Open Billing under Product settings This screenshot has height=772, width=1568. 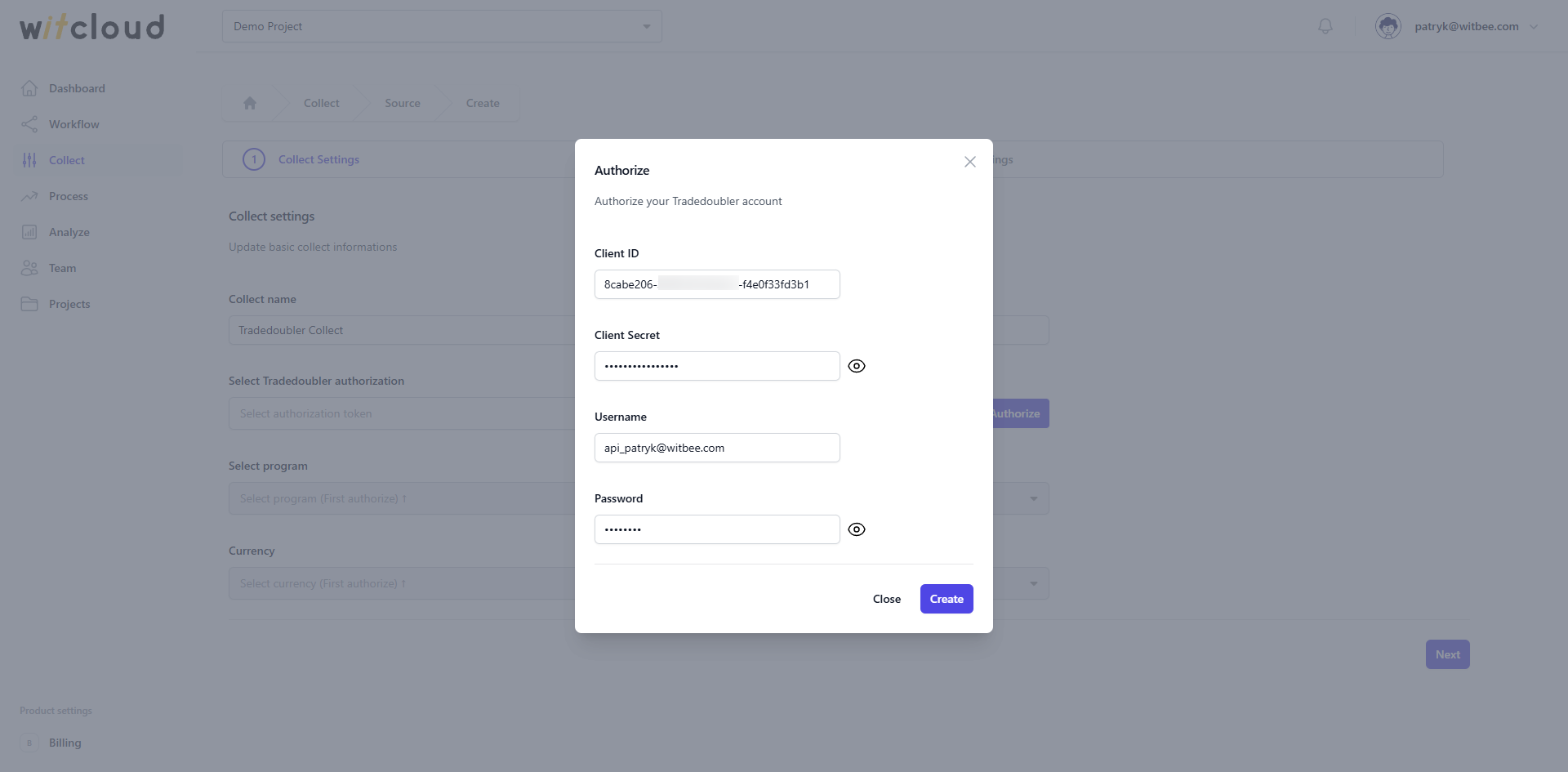pos(65,743)
